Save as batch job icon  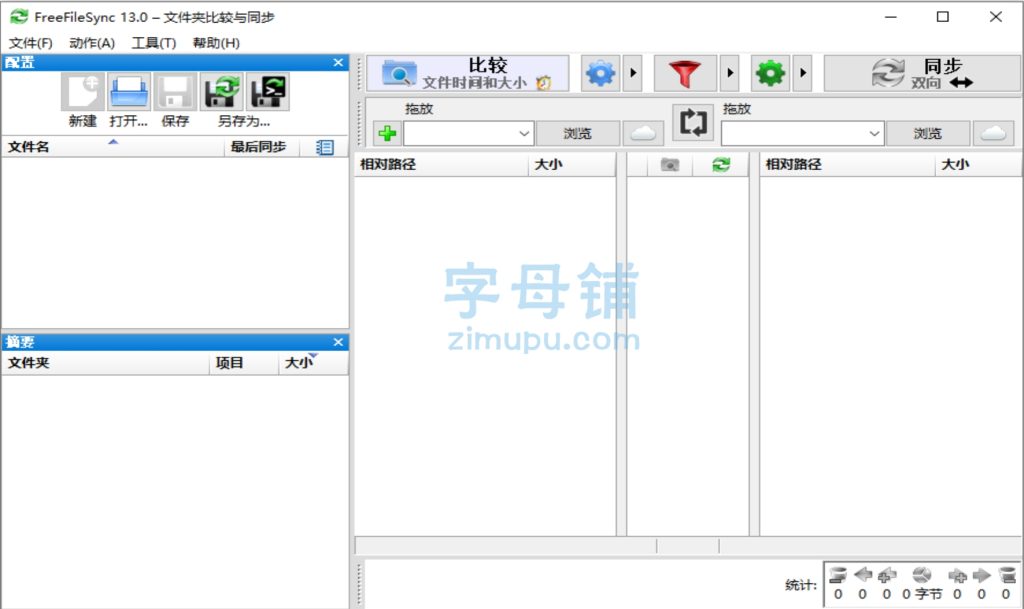pos(268,92)
